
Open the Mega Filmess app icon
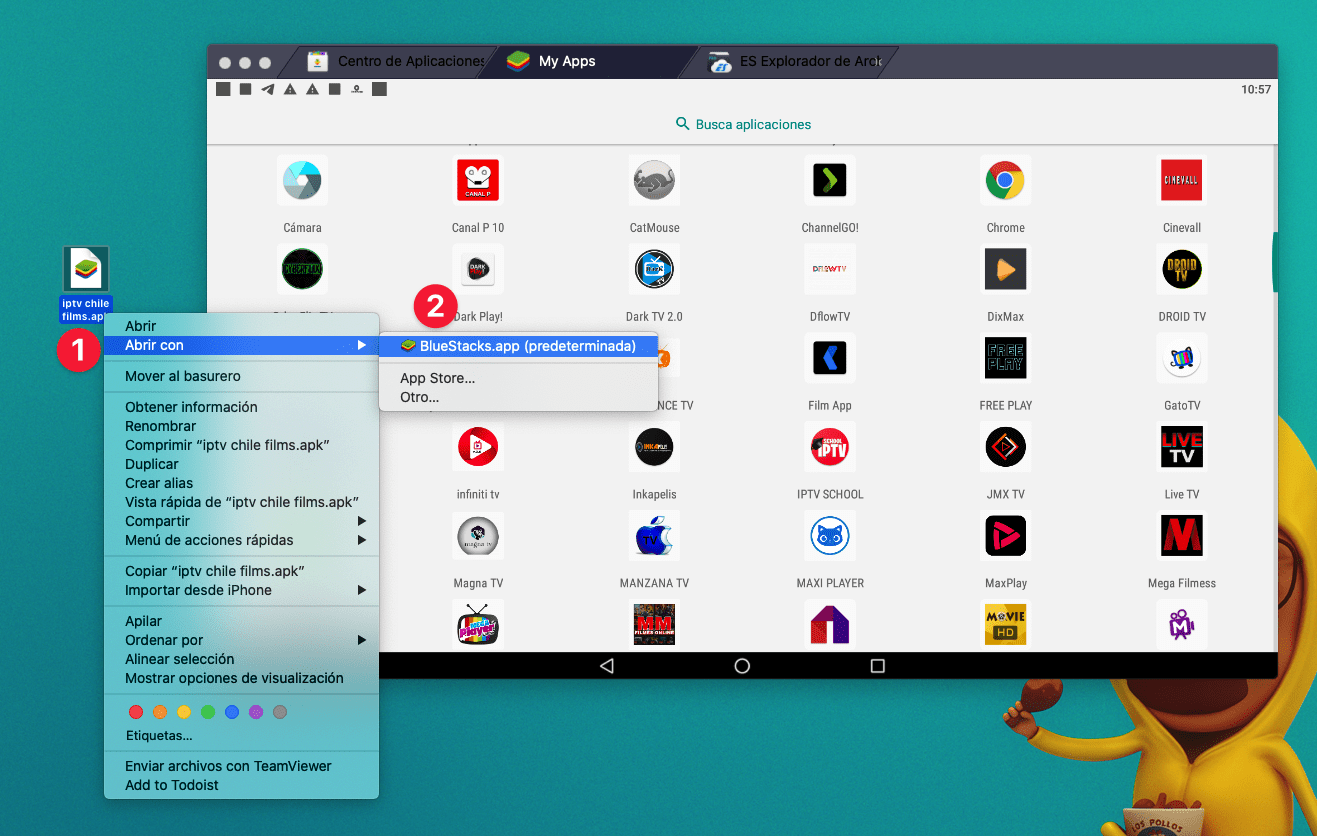pyautogui.click(x=1181, y=536)
